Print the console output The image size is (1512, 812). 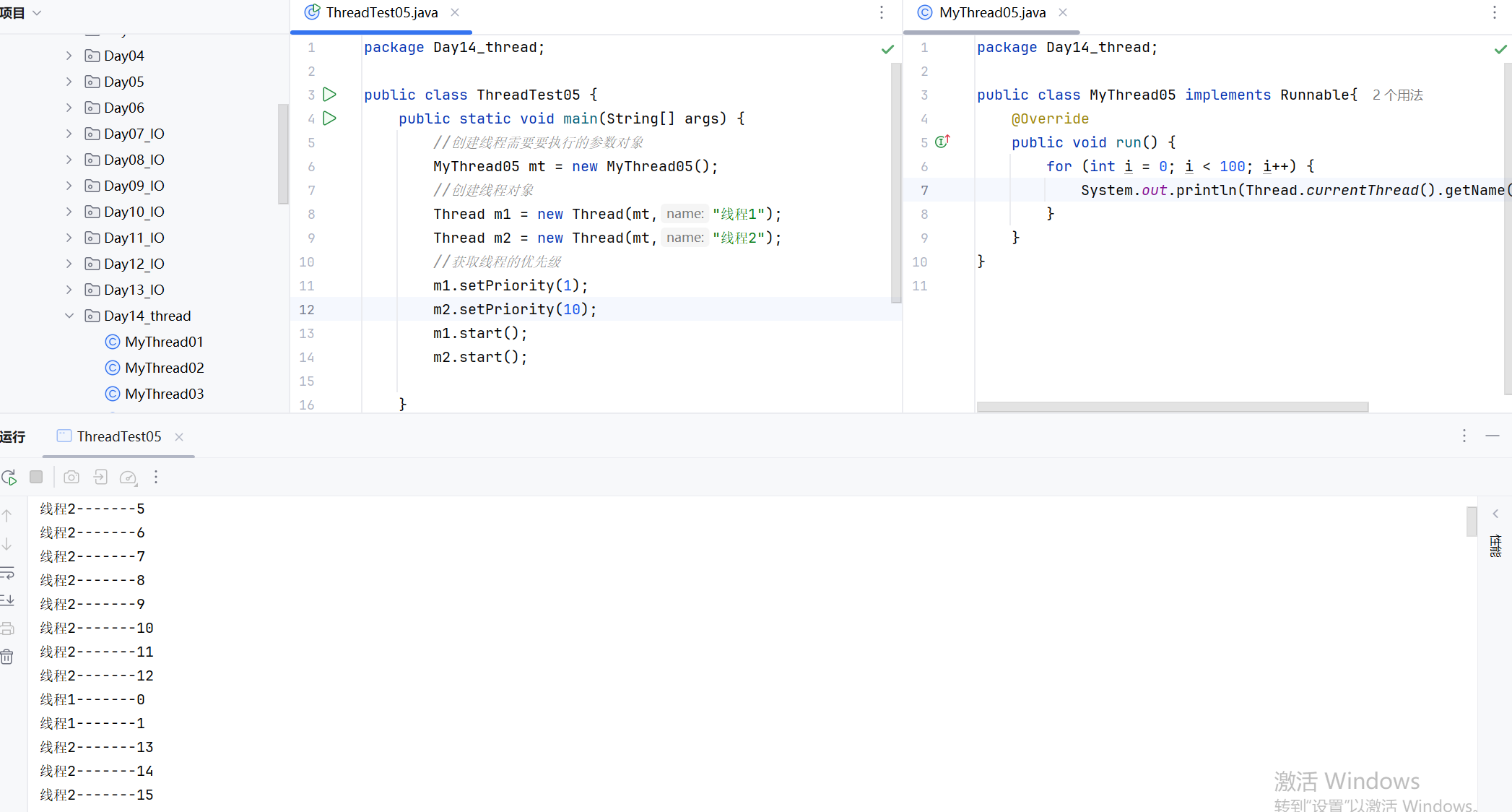click(x=7, y=629)
